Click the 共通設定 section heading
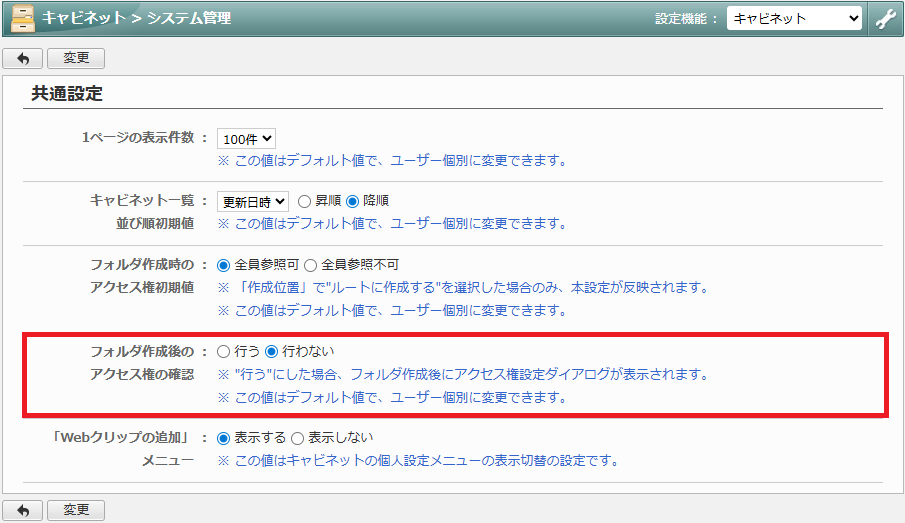 click(67, 94)
